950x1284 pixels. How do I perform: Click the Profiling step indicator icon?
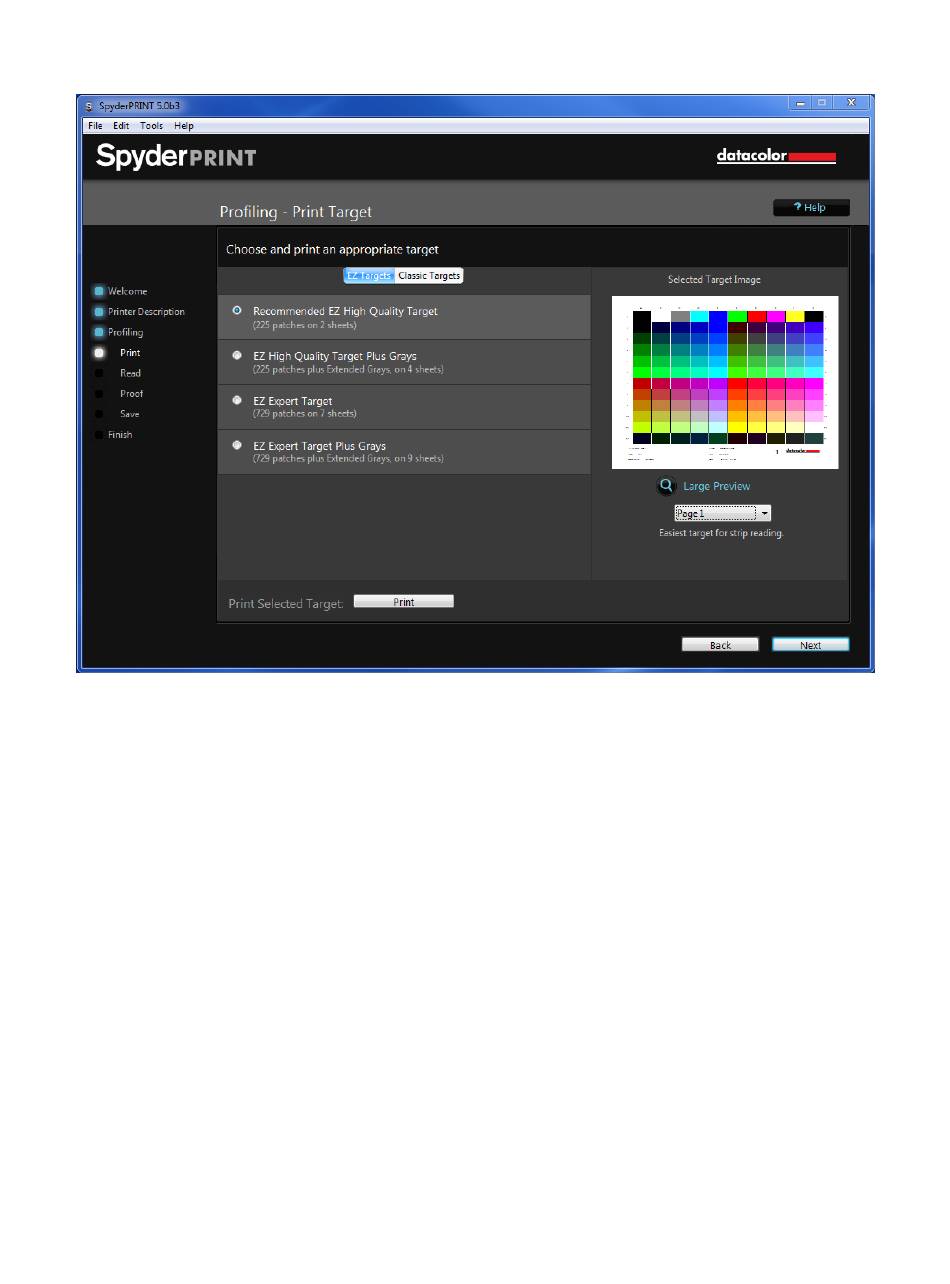(99, 332)
